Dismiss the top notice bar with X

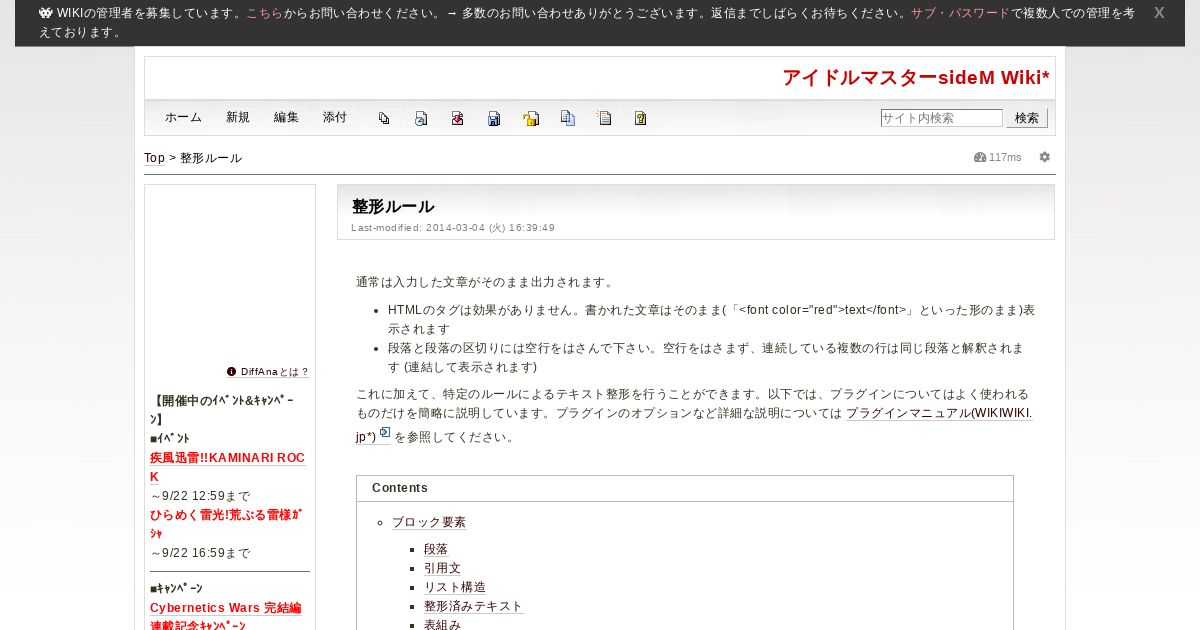pos(1159,13)
